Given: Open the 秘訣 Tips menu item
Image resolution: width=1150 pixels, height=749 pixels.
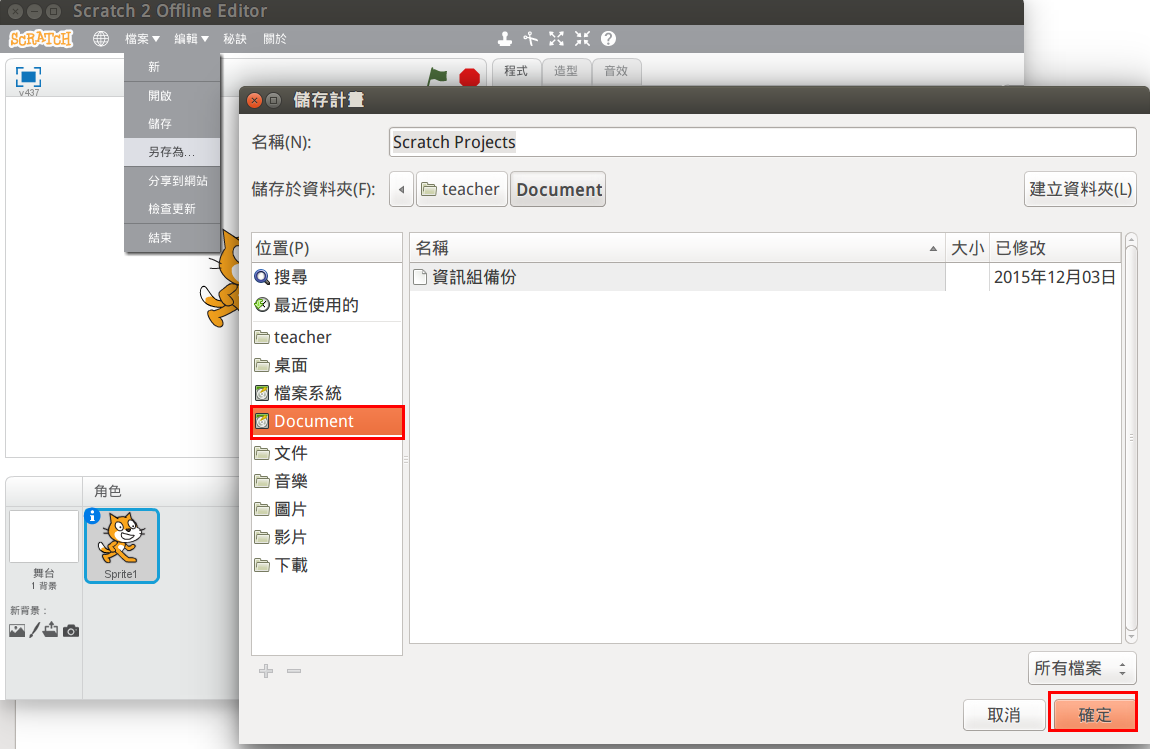Looking at the screenshot, I should coord(235,39).
